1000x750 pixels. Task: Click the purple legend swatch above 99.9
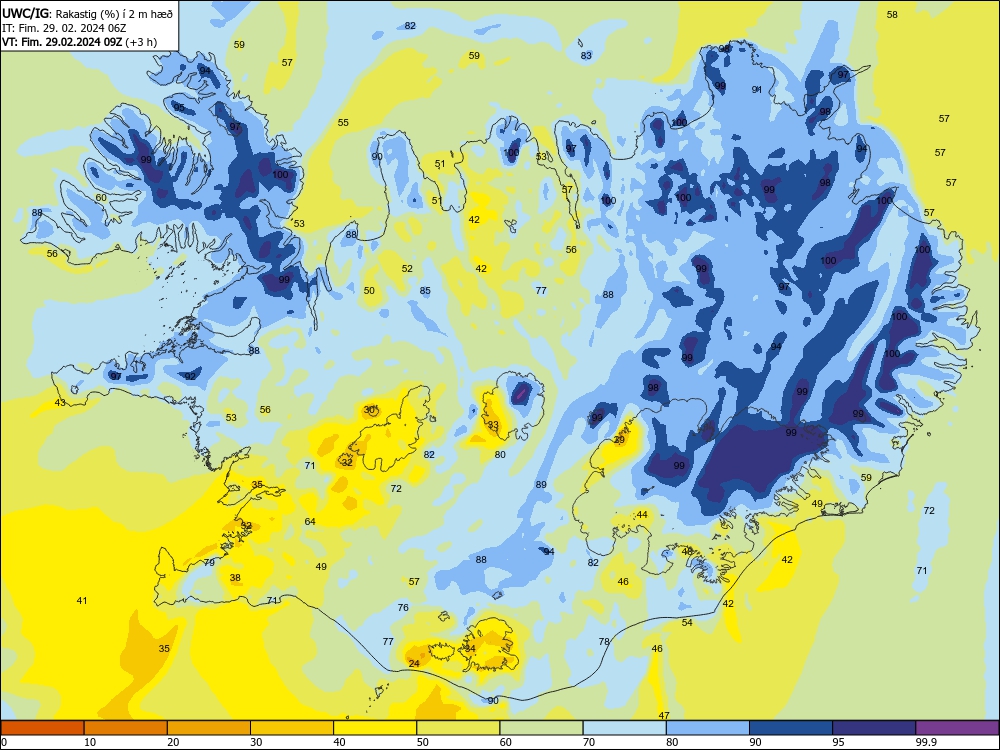click(957, 728)
